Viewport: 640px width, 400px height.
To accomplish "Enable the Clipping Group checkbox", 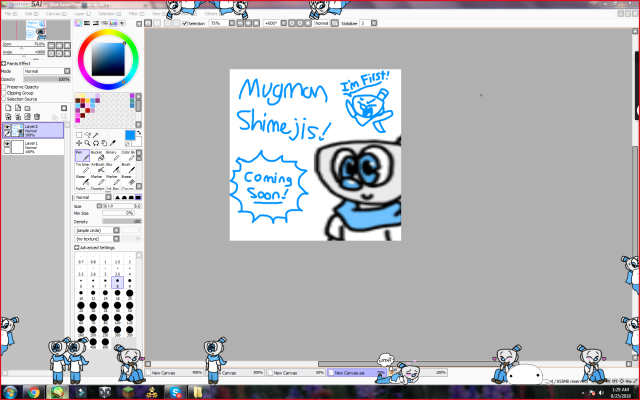I will click(x=4, y=93).
